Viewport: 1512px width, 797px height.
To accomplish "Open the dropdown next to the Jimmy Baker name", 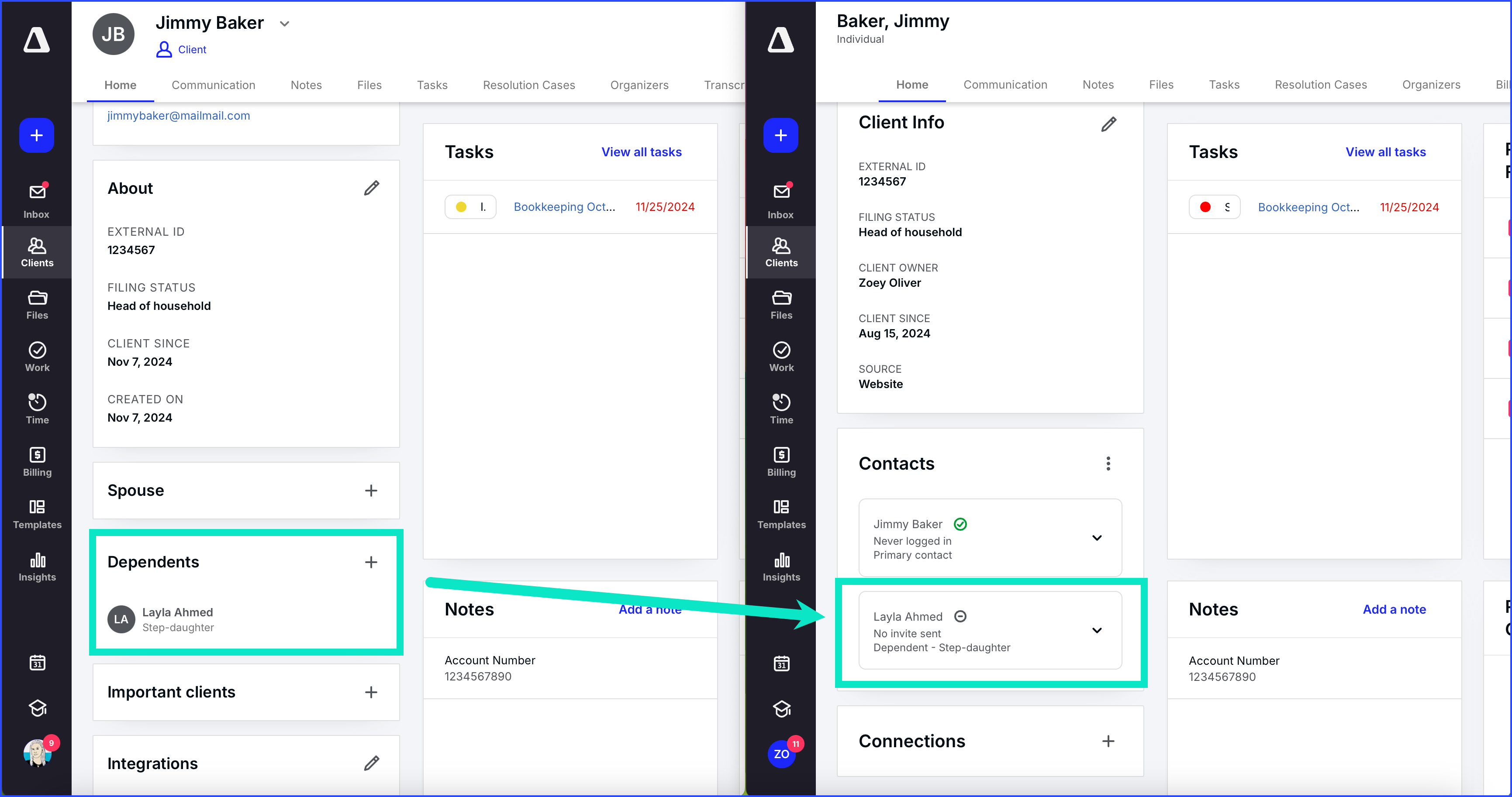I will (x=285, y=24).
